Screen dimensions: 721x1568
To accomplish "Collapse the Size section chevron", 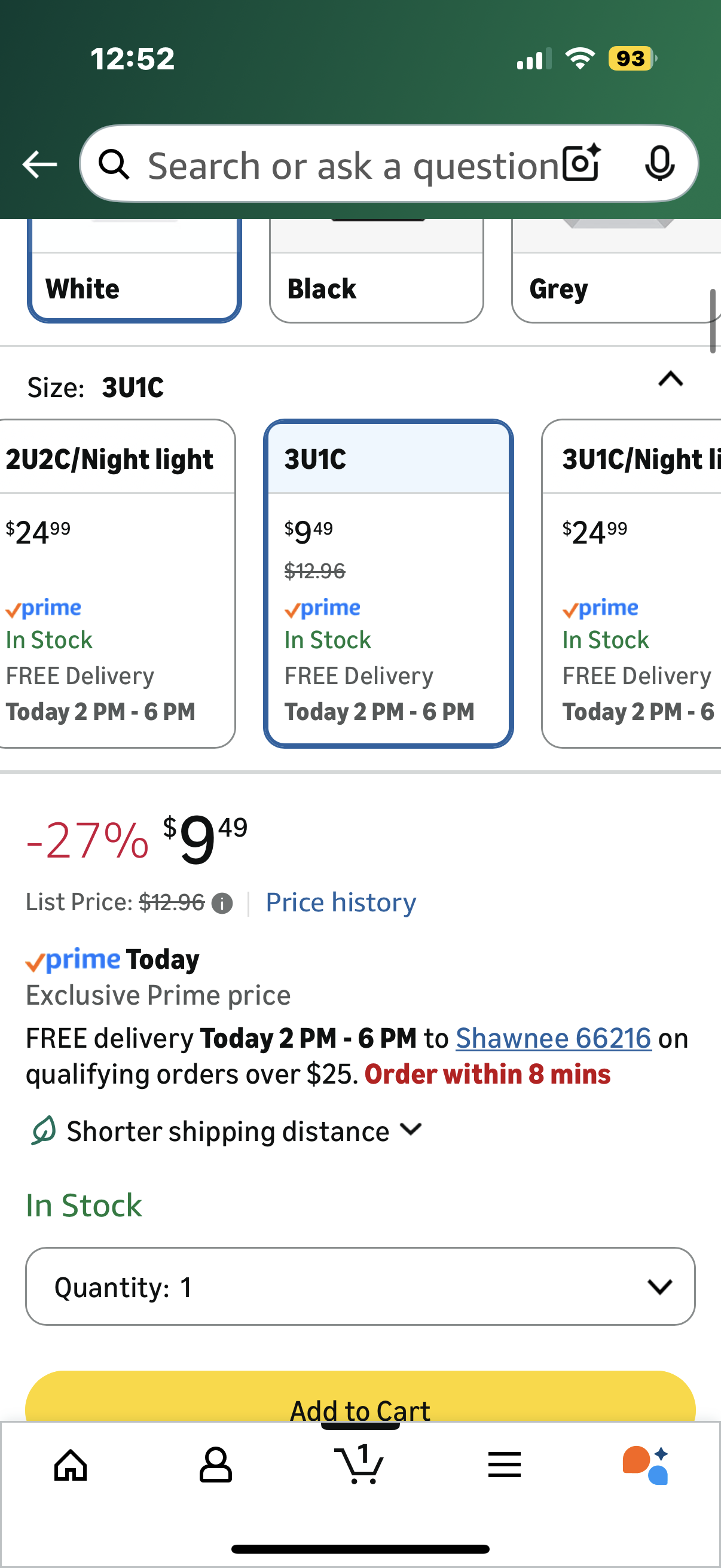I will click(671, 379).
